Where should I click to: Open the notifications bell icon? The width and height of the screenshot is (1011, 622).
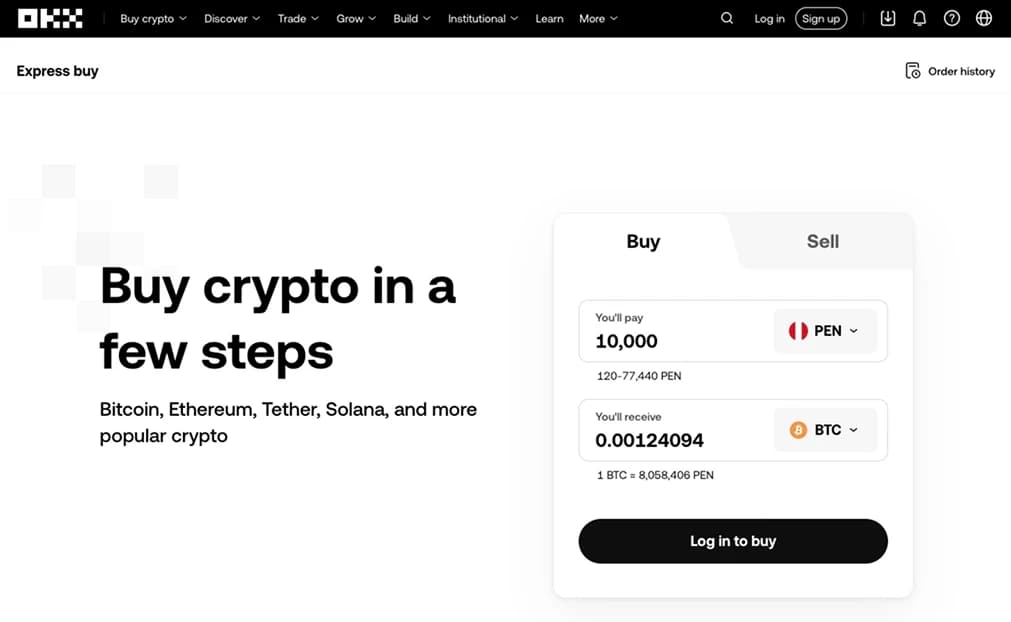(920, 18)
